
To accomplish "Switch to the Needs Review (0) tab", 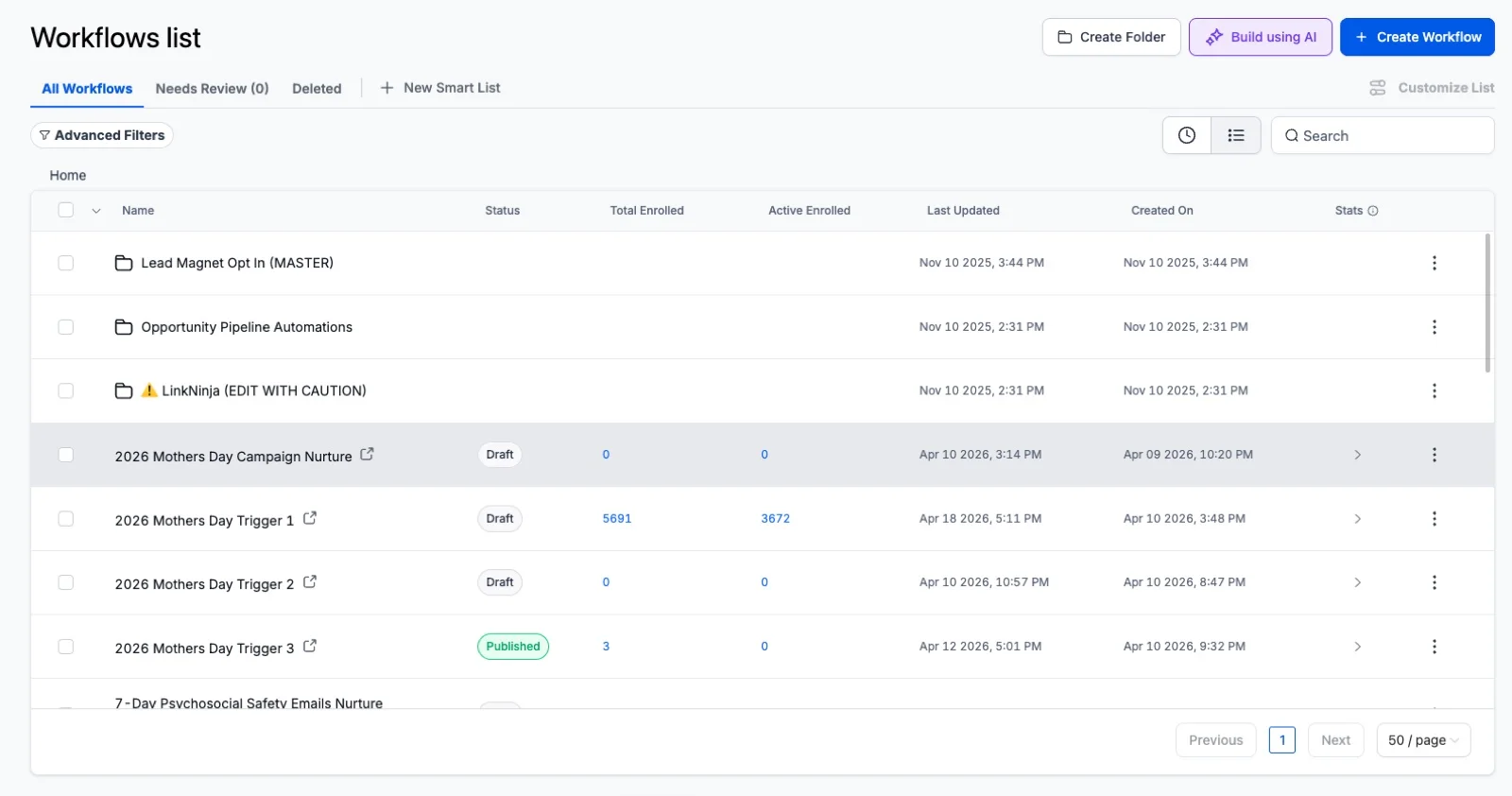I will tap(213, 89).
